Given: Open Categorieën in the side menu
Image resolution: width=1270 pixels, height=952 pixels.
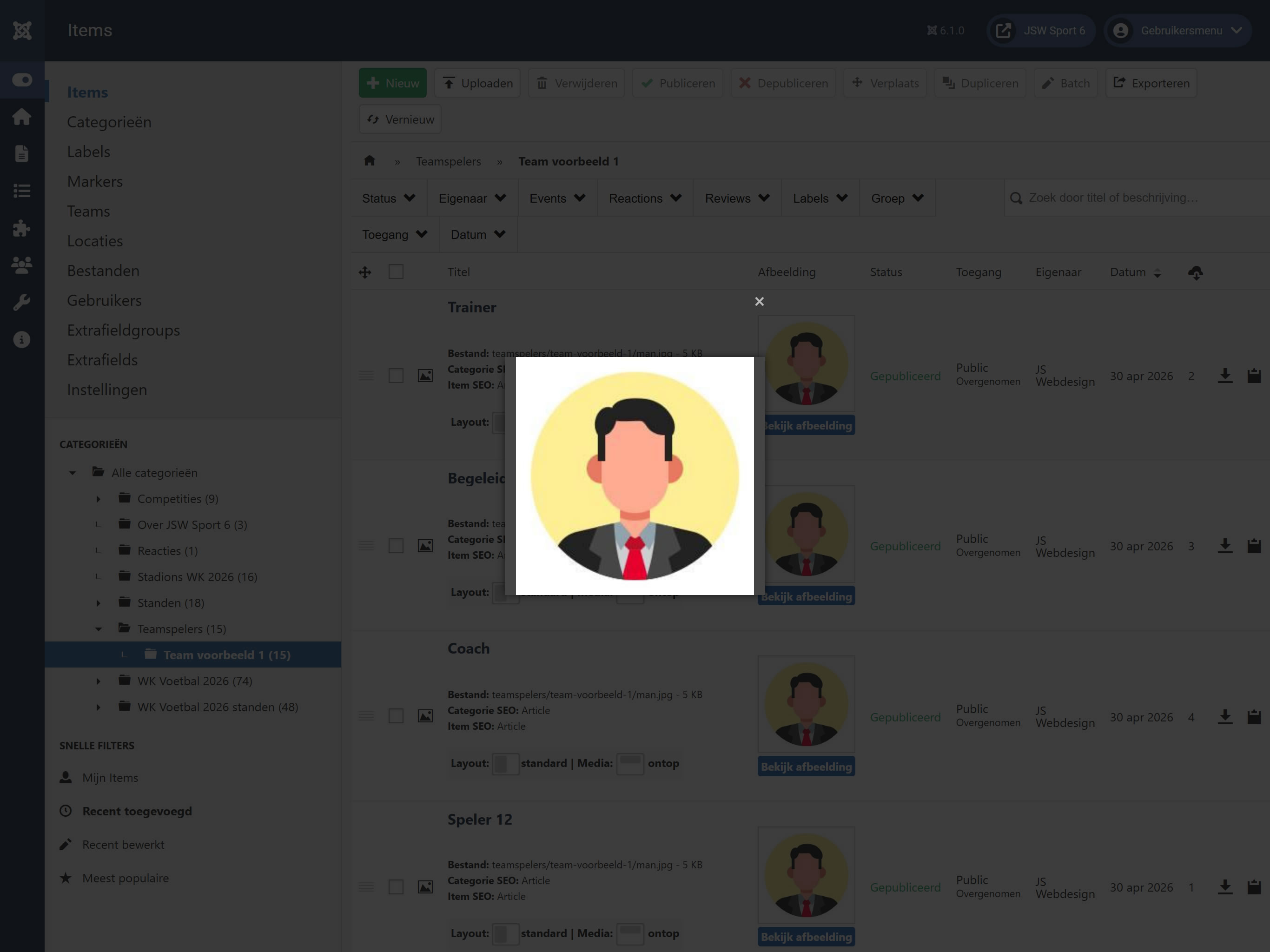Looking at the screenshot, I should 109,122.
